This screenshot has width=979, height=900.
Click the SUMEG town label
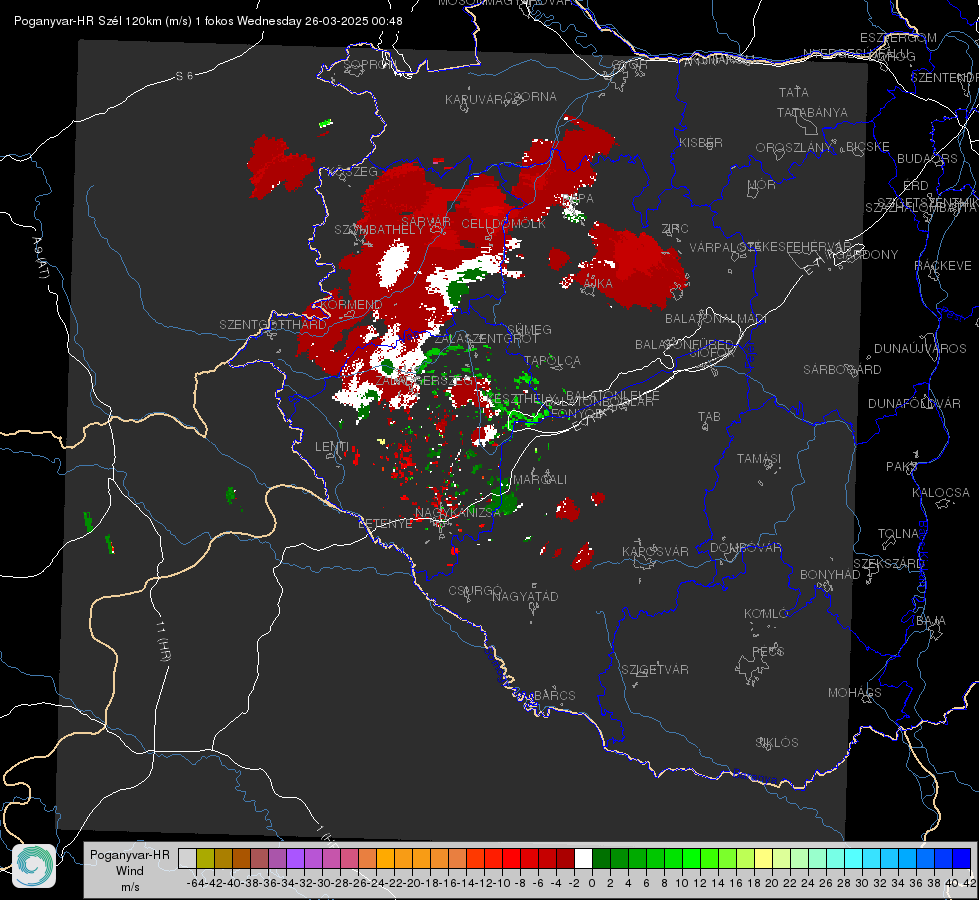coord(529,330)
